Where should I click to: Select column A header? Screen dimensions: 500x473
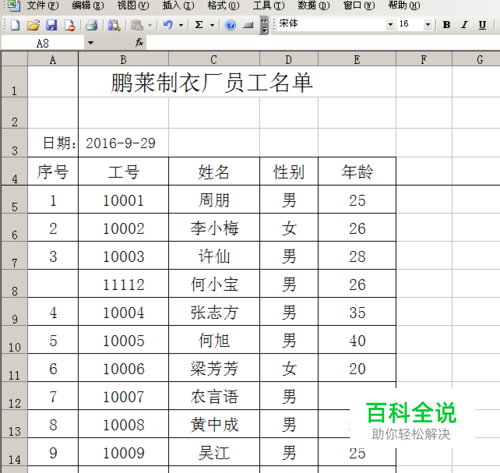(x=53, y=59)
